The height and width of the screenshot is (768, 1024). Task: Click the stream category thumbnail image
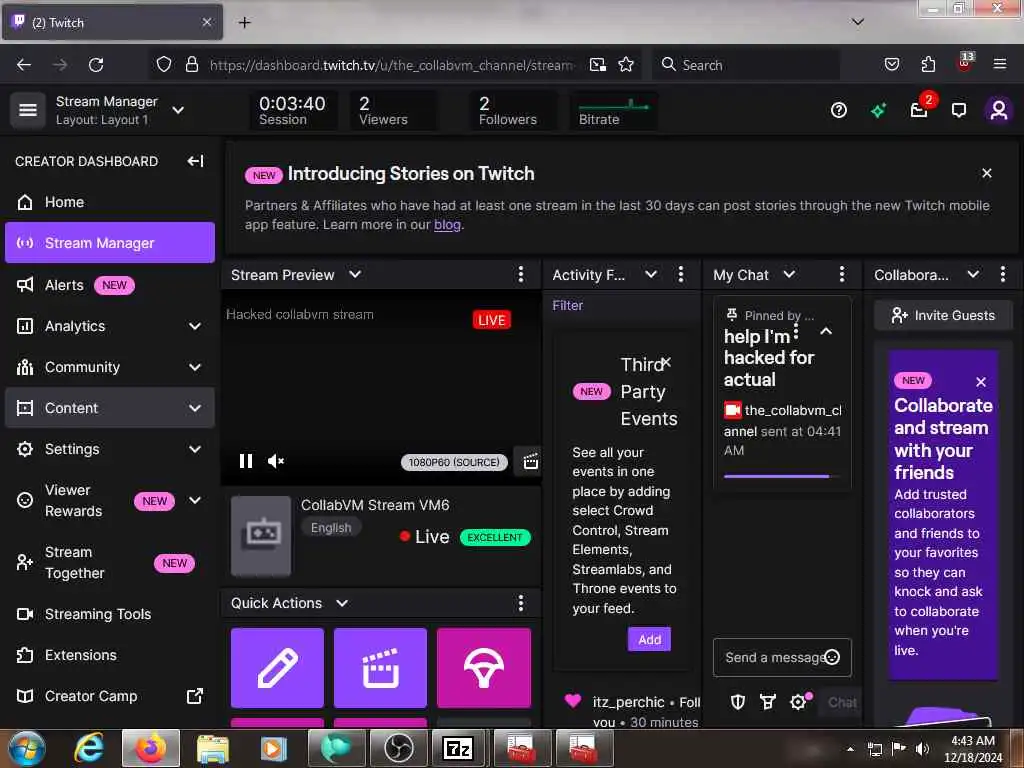pyautogui.click(x=261, y=536)
